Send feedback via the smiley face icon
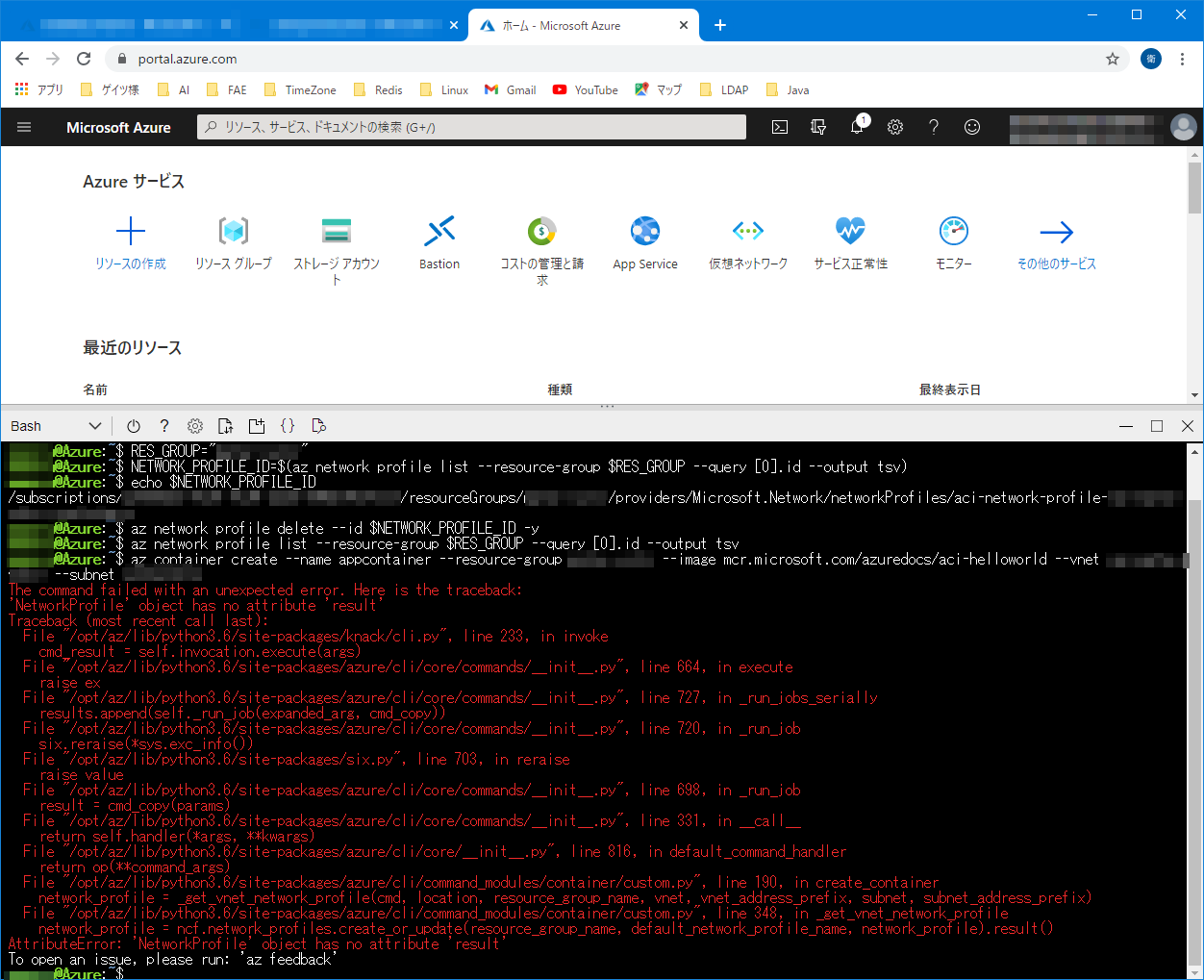This screenshot has height=980, width=1204. pos(972,126)
